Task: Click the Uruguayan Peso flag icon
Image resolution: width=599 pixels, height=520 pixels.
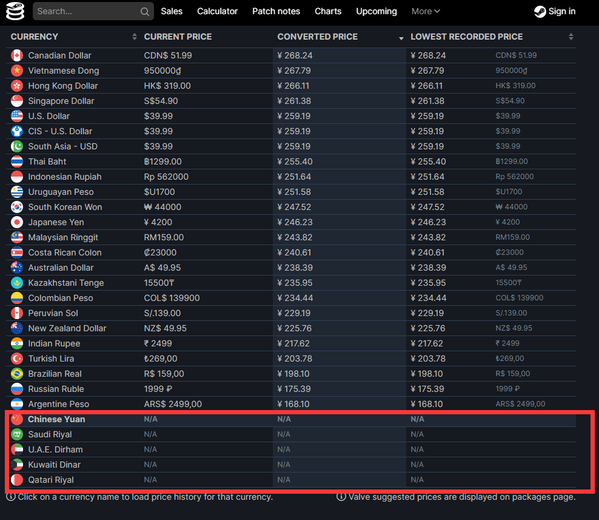Action: click(17, 192)
